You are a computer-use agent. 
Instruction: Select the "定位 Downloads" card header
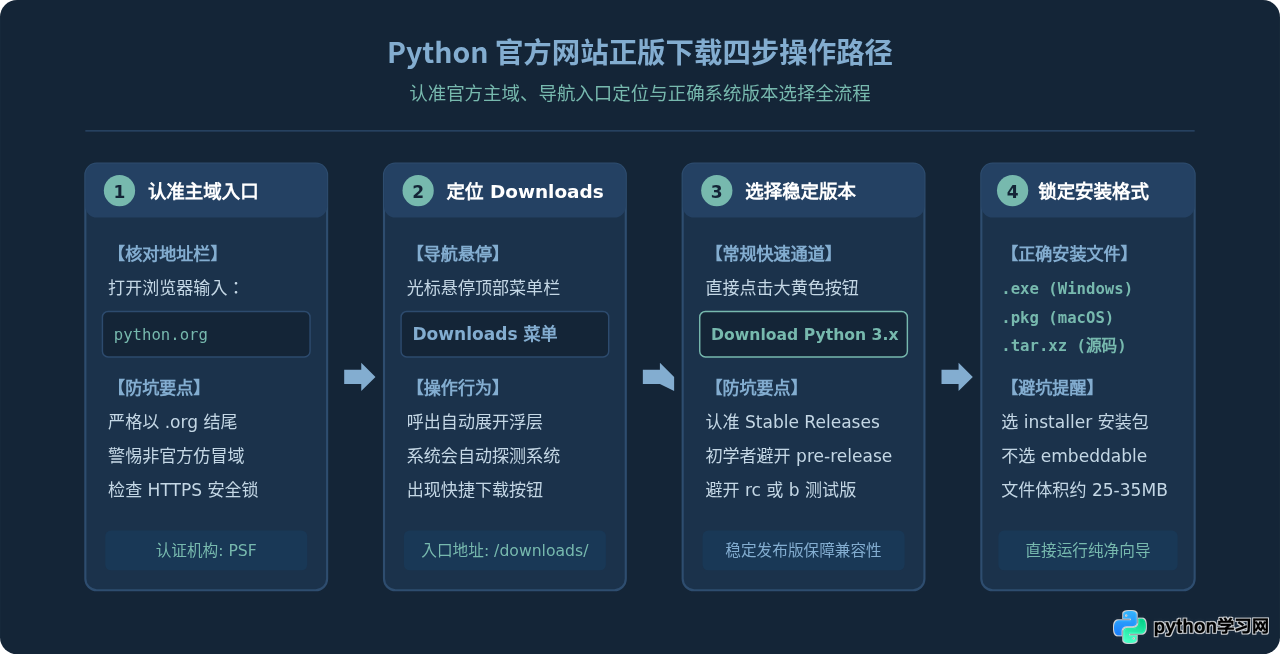tap(505, 191)
